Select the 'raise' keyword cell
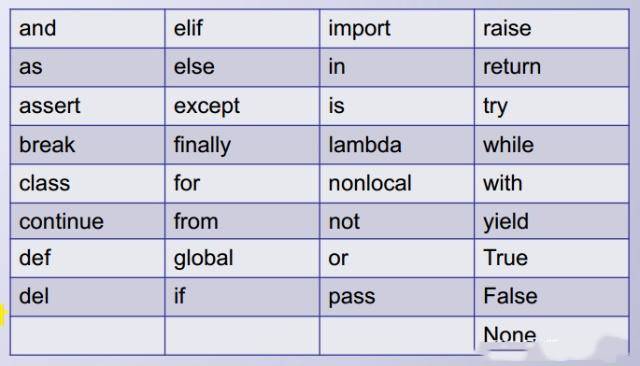 coord(552,29)
